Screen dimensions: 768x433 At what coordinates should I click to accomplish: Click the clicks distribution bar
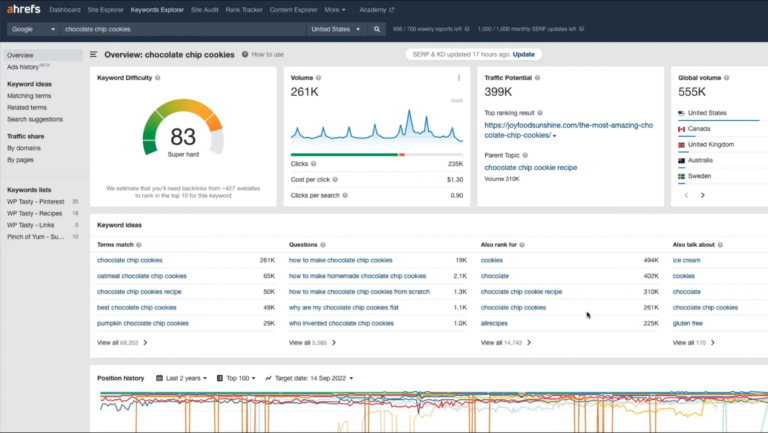[377, 154]
